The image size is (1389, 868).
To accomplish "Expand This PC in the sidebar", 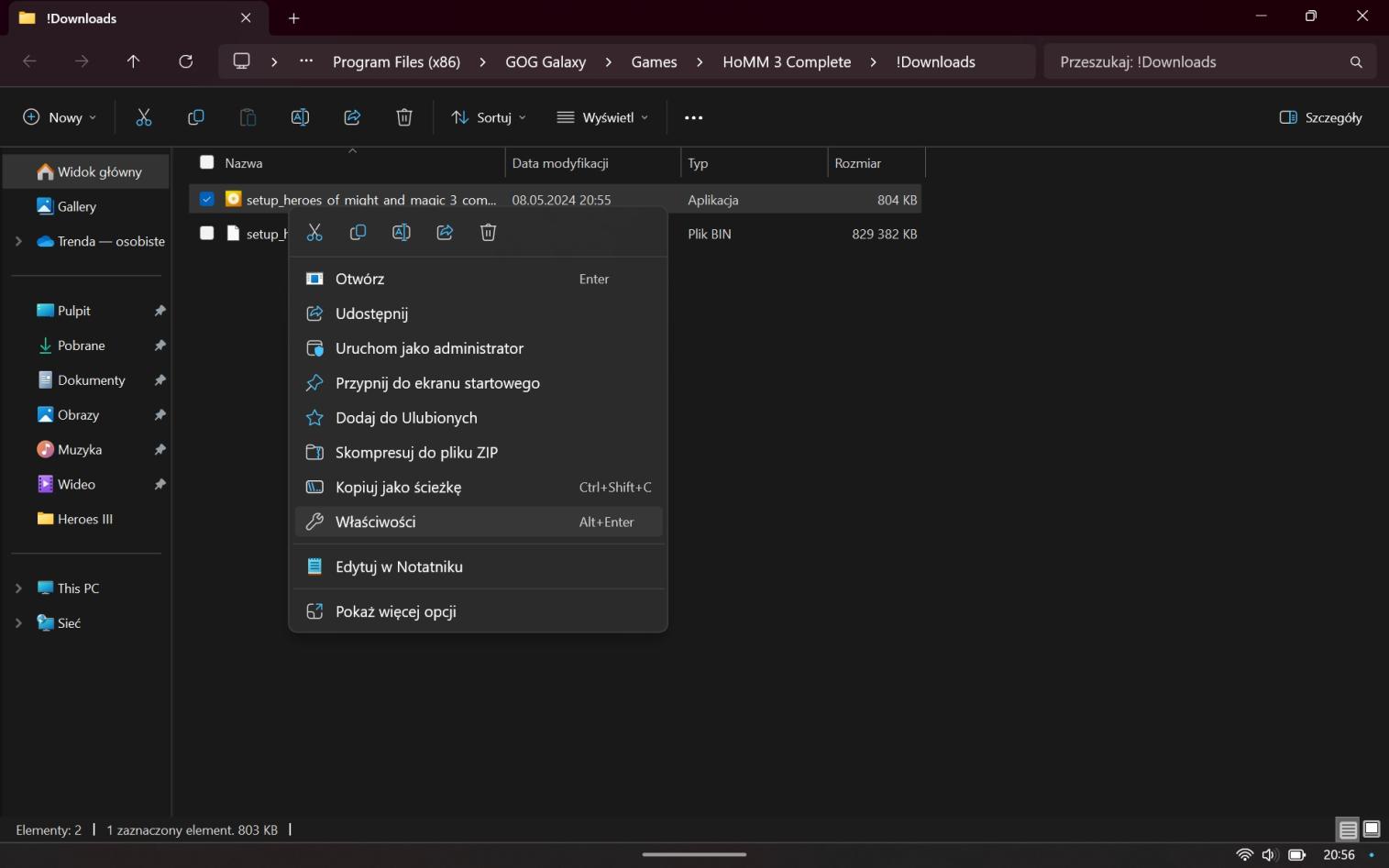I will click(x=18, y=588).
